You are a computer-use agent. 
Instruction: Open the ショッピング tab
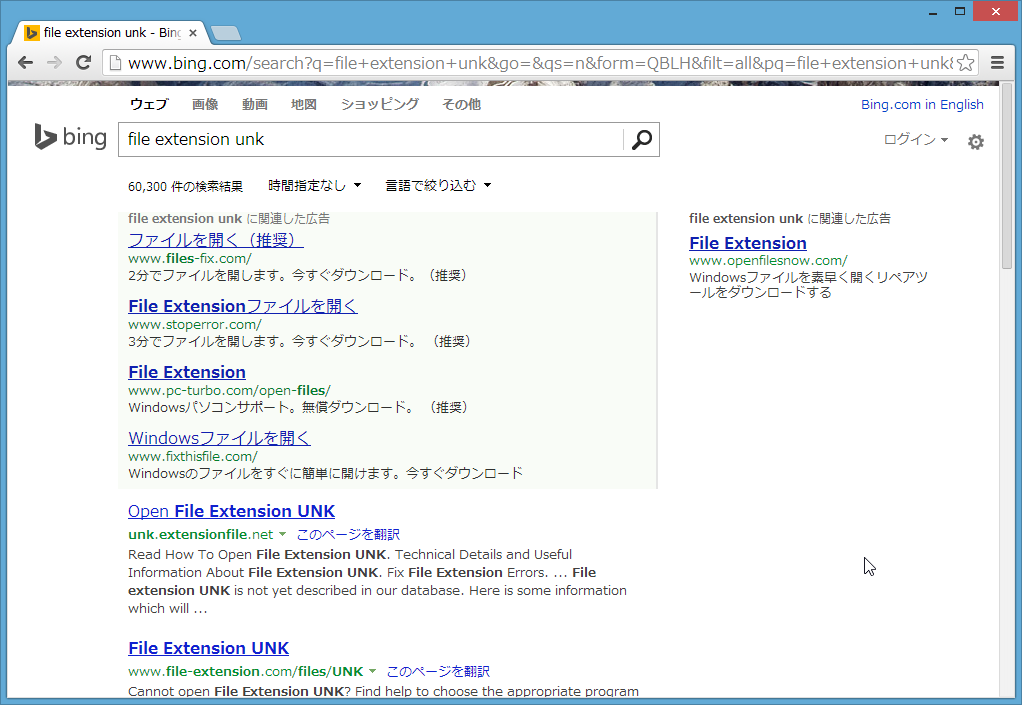[380, 104]
